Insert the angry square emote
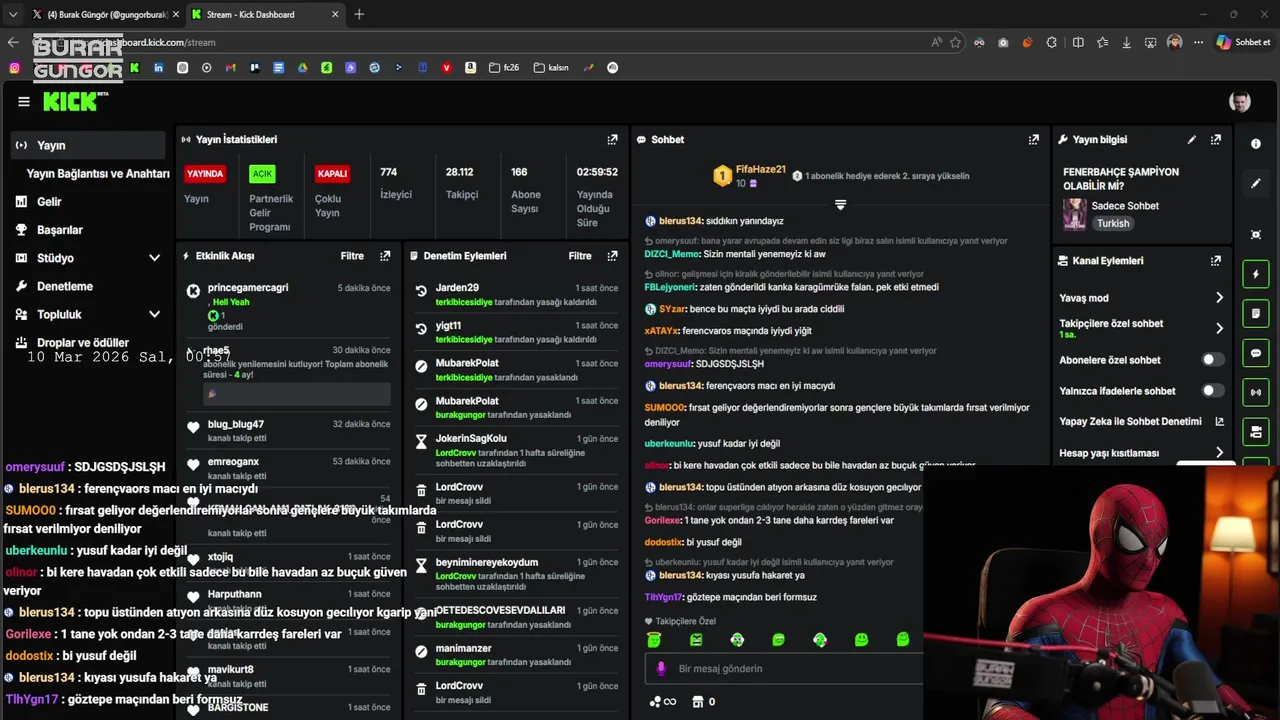 tap(696, 640)
